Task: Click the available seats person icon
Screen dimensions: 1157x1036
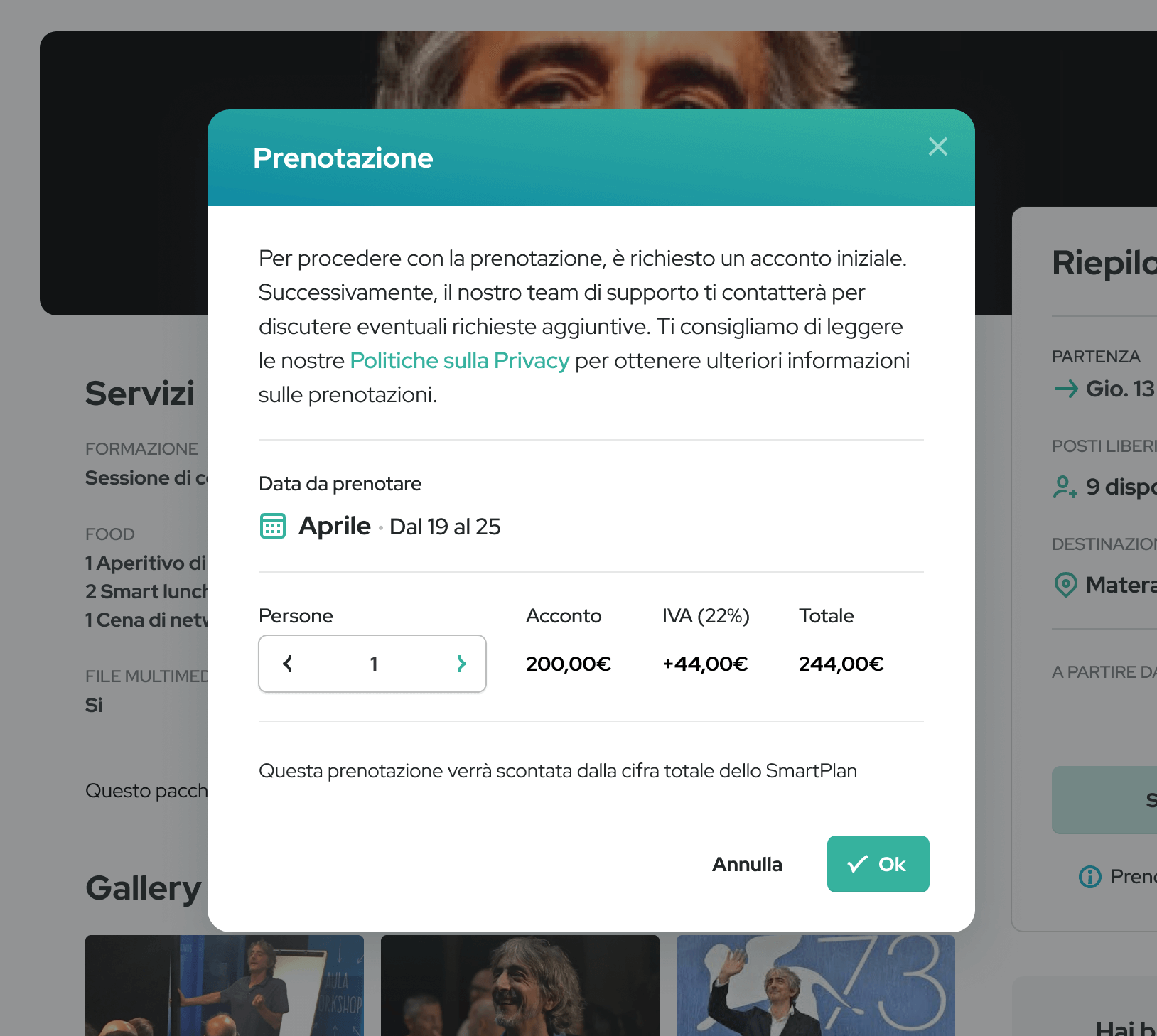Action: pyautogui.click(x=1065, y=487)
